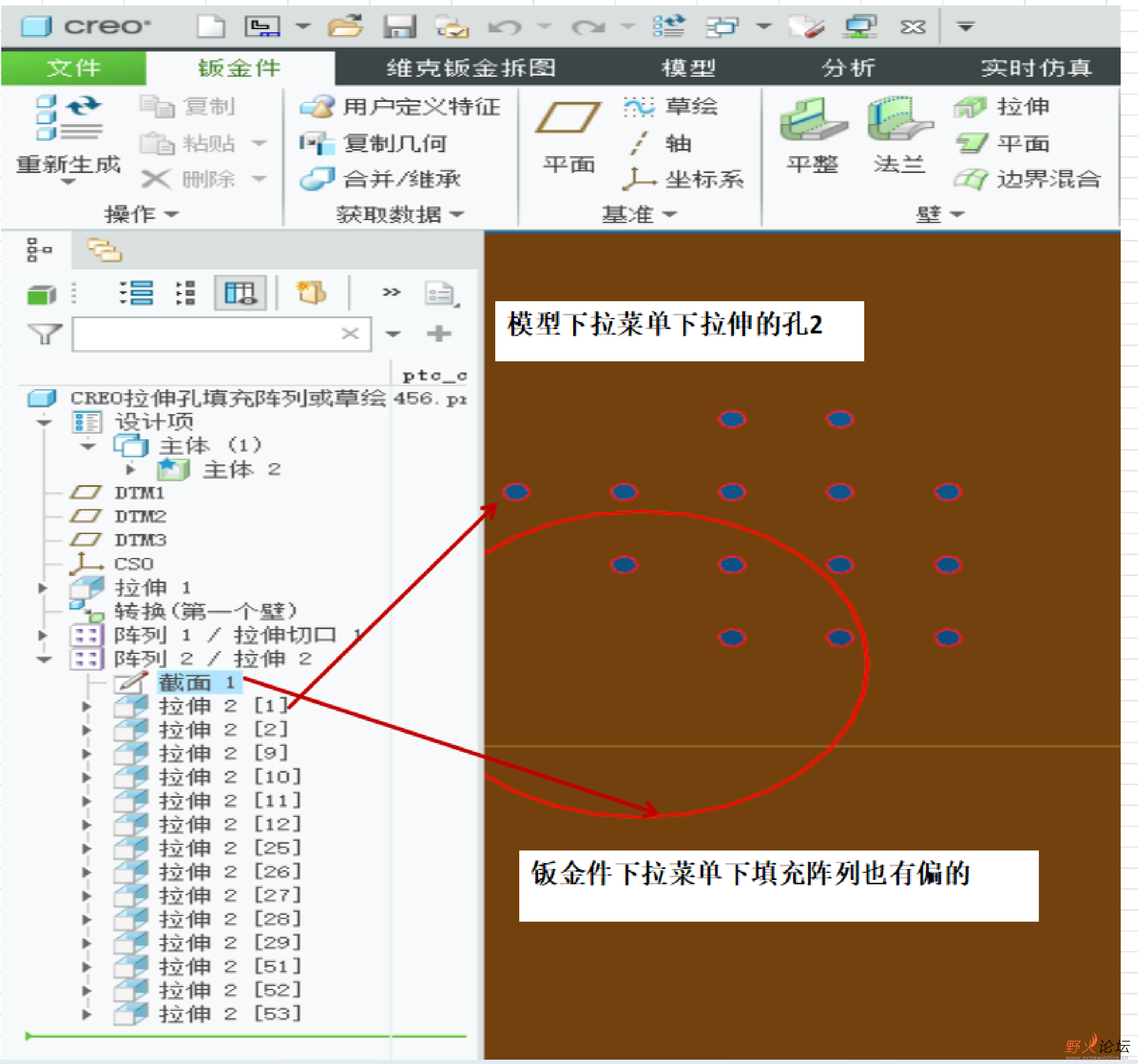Open the windows dropdown arrow in quick toolbar
Image resolution: width=1138 pixels, height=1064 pixels.
[764, 26]
